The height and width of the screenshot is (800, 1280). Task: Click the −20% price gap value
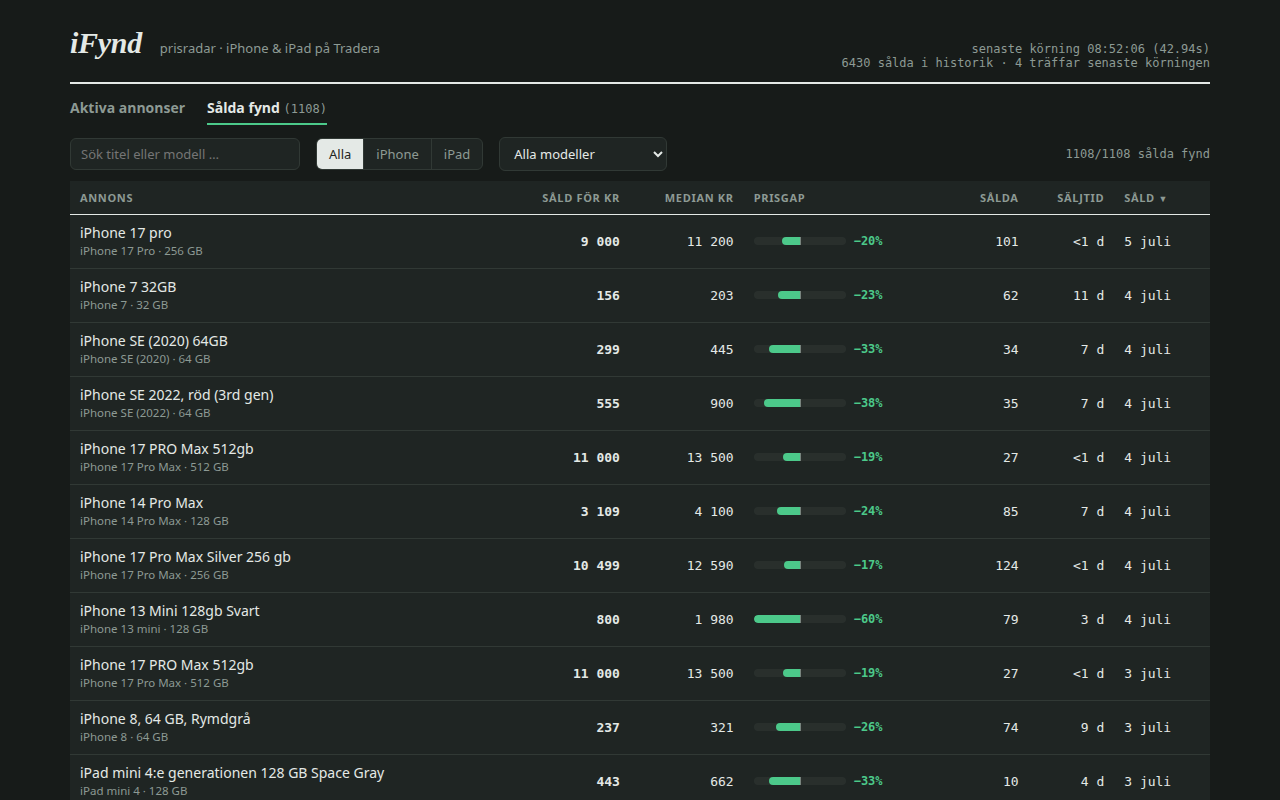[x=868, y=241]
